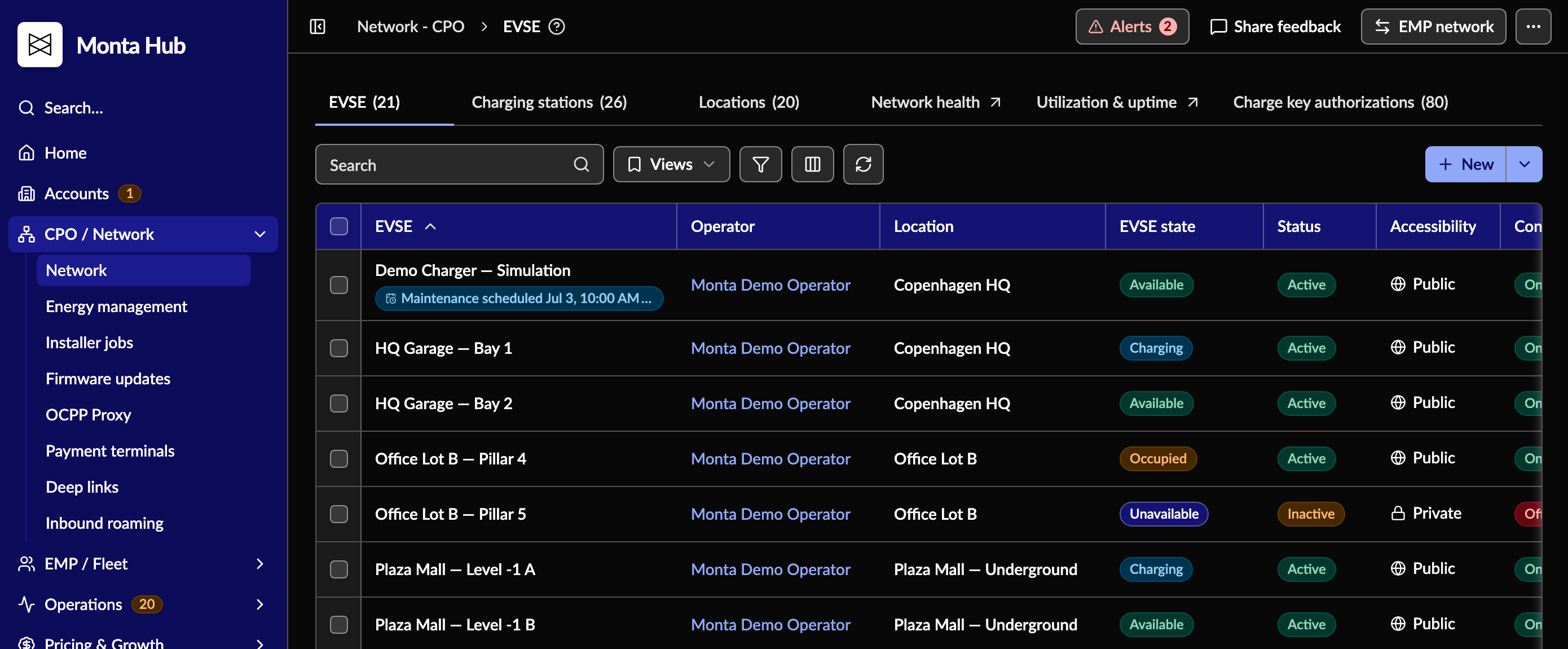Open the Charge key authorizations (80) tab

1340,102
